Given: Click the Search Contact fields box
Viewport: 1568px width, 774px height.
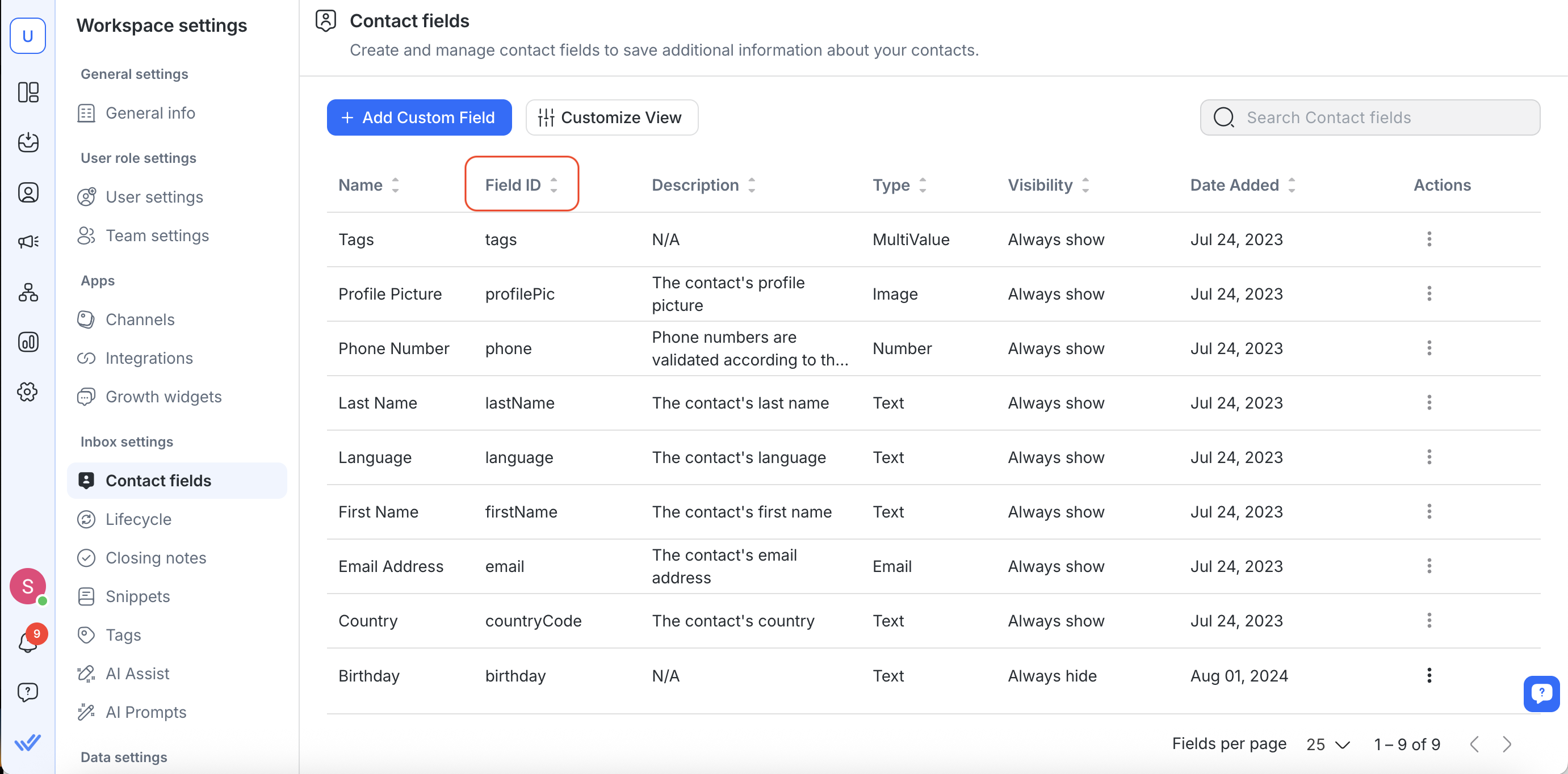Looking at the screenshot, I should [1369, 117].
